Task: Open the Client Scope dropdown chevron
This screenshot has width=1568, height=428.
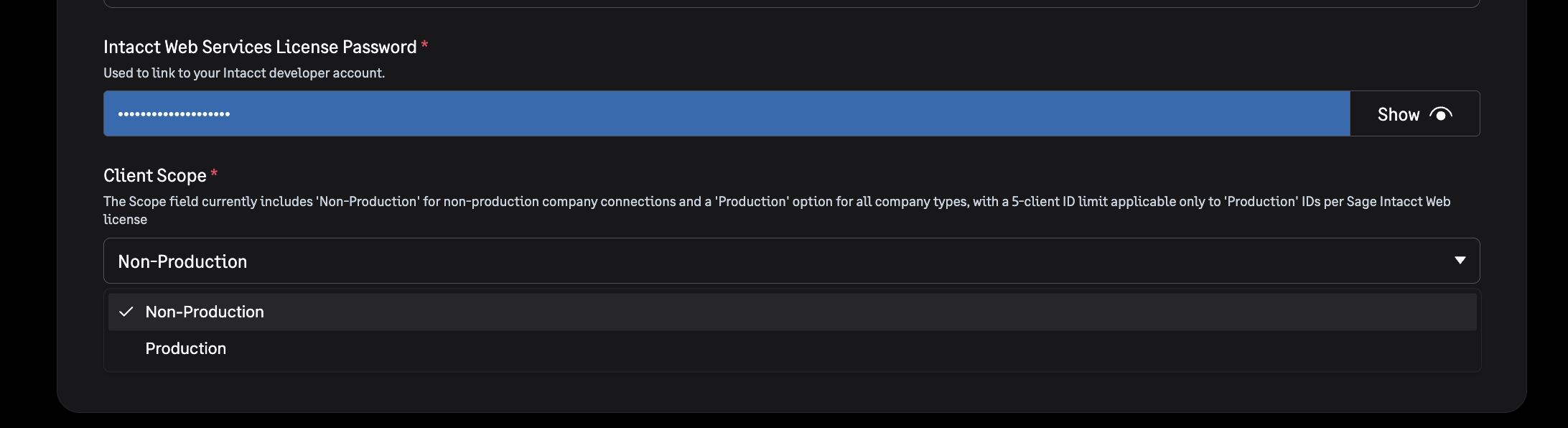Action: (1459, 261)
